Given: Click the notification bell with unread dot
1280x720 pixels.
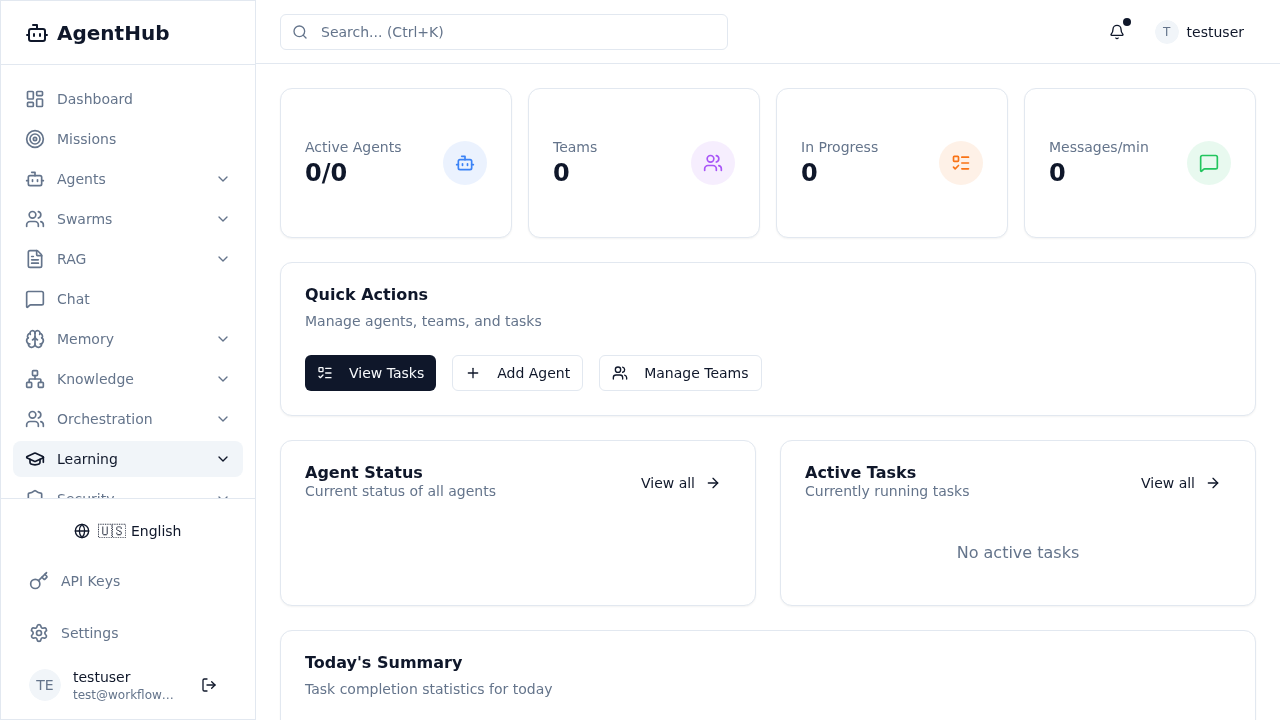Looking at the screenshot, I should 1117,32.
